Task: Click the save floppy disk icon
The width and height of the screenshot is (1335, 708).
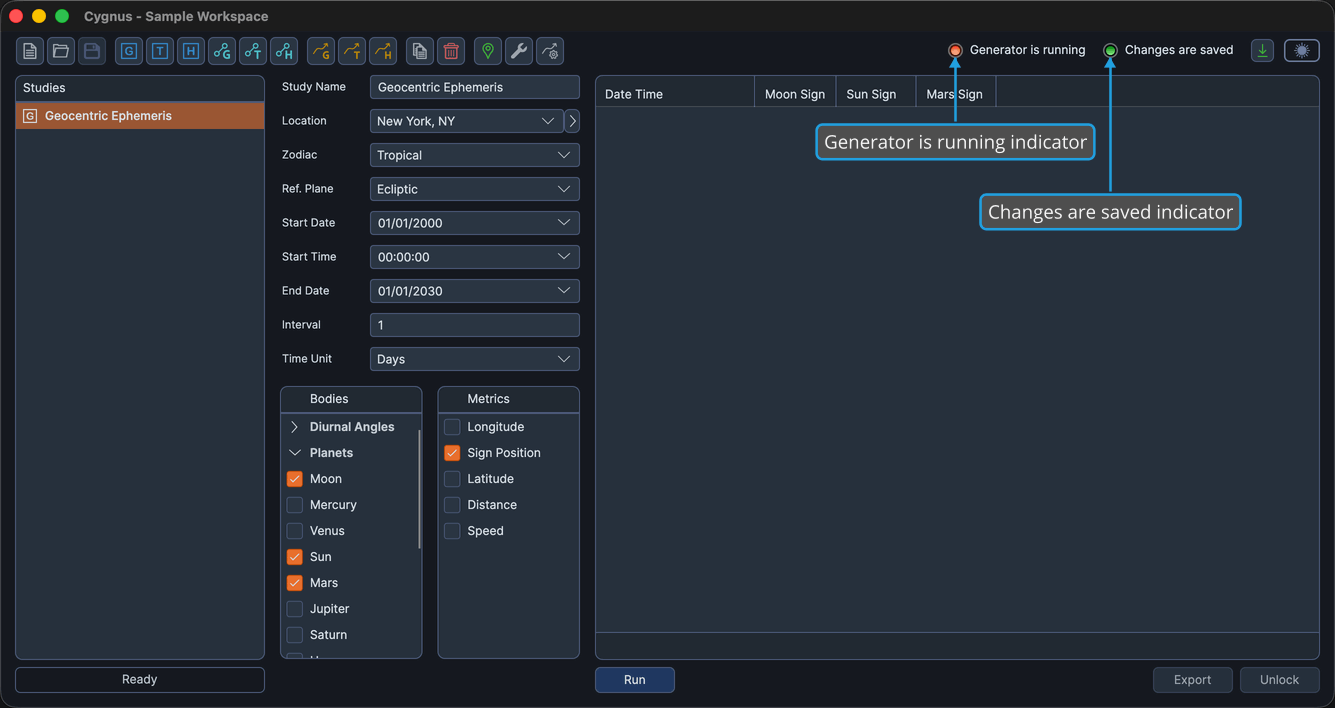Action: [92, 51]
